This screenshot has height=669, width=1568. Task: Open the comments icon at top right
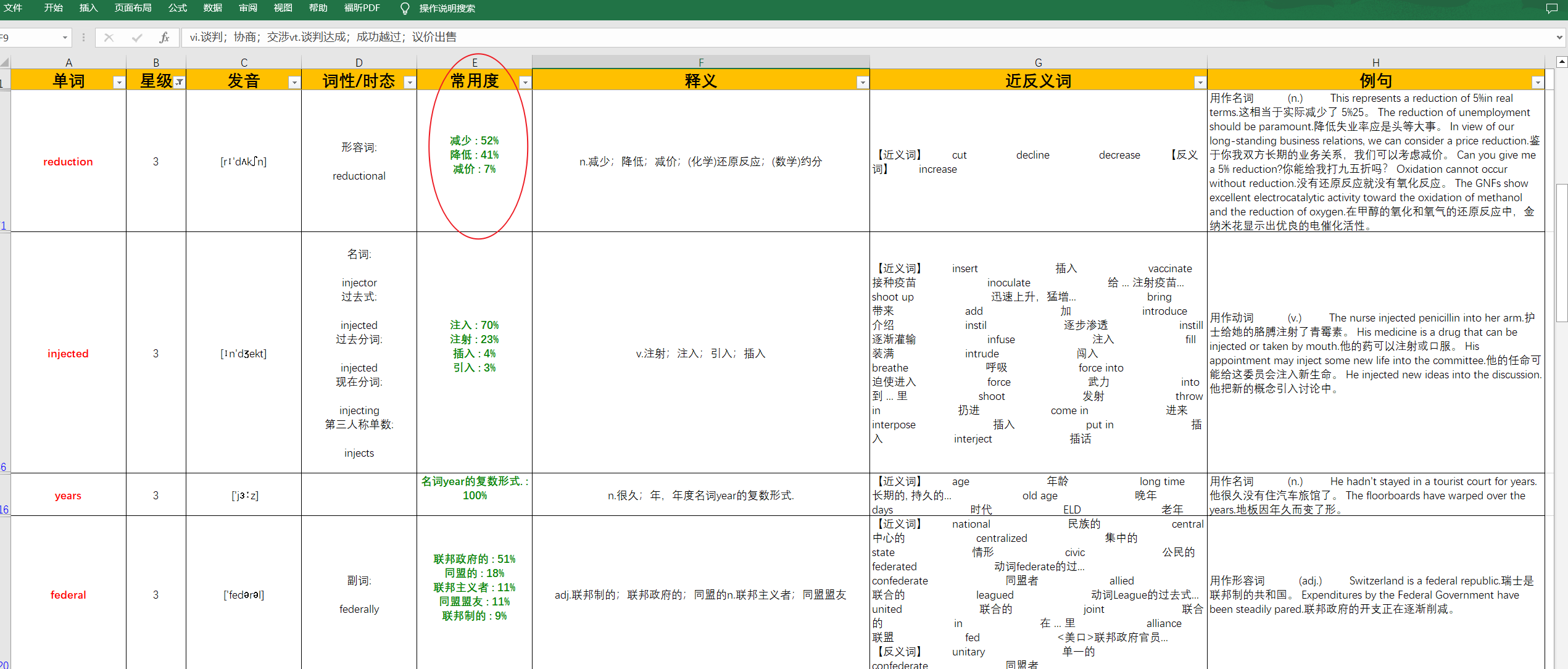pyautogui.click(x=1551, y=8)
